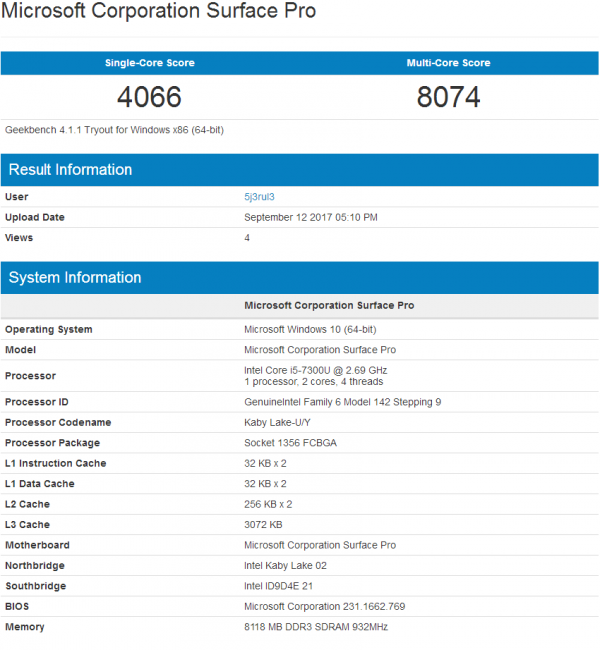This screenshot has width=600, height=650.
Task: Select the Motherboard row label
Action: pos(37,545)
